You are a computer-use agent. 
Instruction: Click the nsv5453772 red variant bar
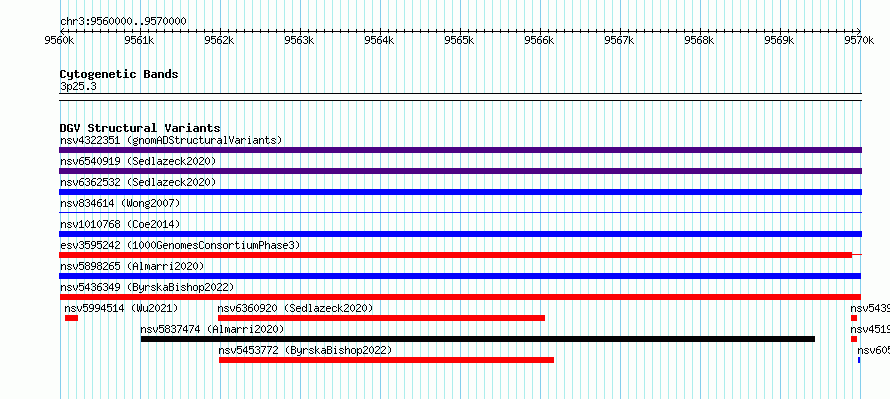pyautogui.click(x=386, y=360)
